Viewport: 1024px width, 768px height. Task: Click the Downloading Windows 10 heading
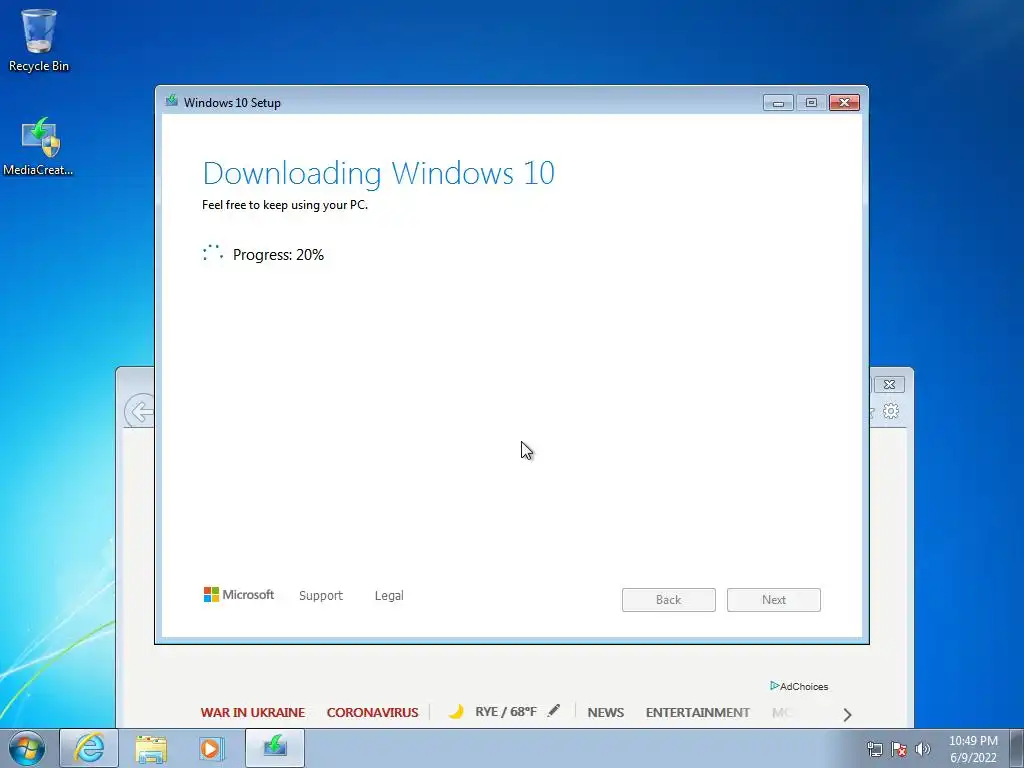click(x=379, y=173)
